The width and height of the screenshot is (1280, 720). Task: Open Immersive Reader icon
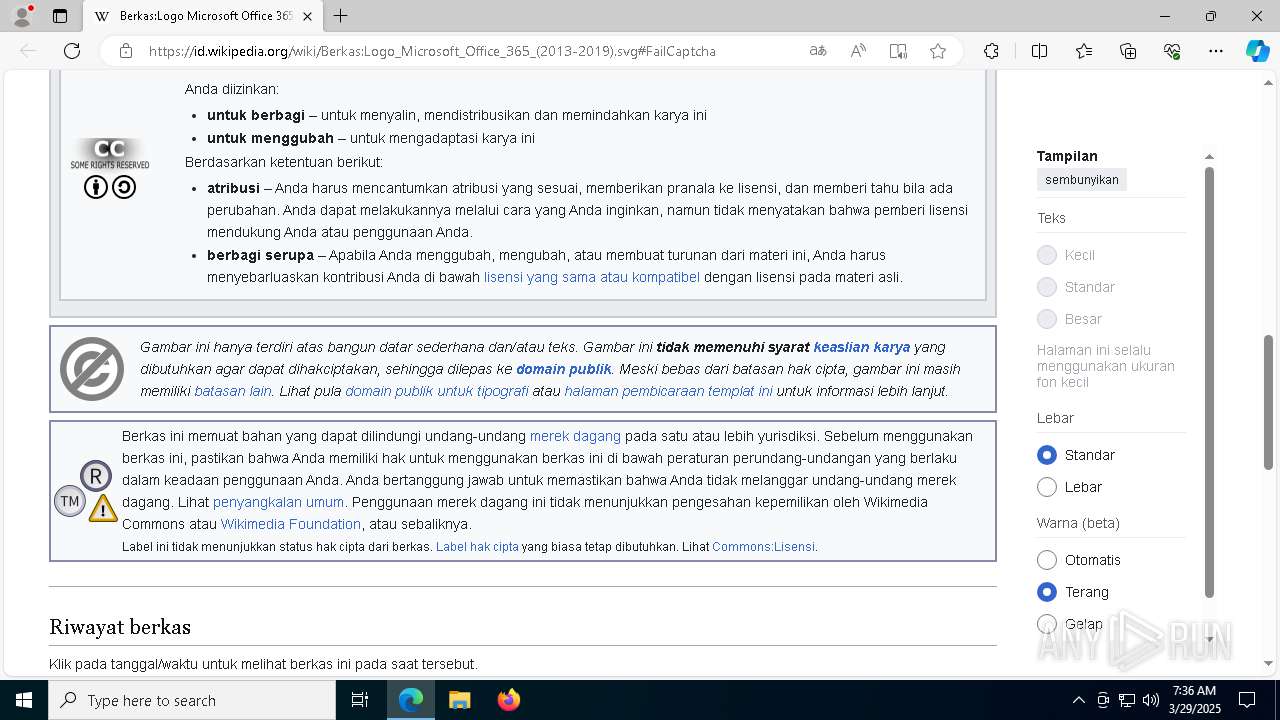point(898,51)
